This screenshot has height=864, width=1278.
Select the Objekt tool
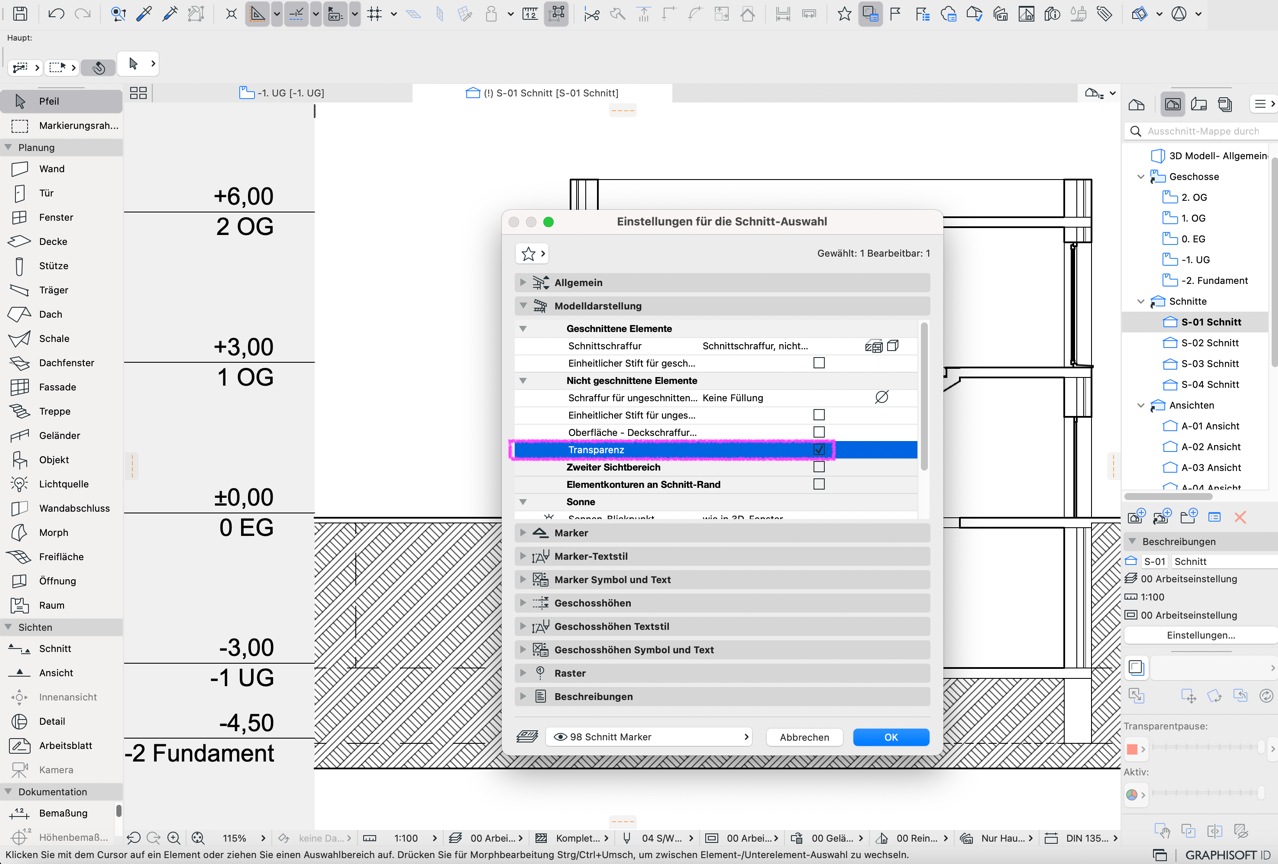(60, 460)
